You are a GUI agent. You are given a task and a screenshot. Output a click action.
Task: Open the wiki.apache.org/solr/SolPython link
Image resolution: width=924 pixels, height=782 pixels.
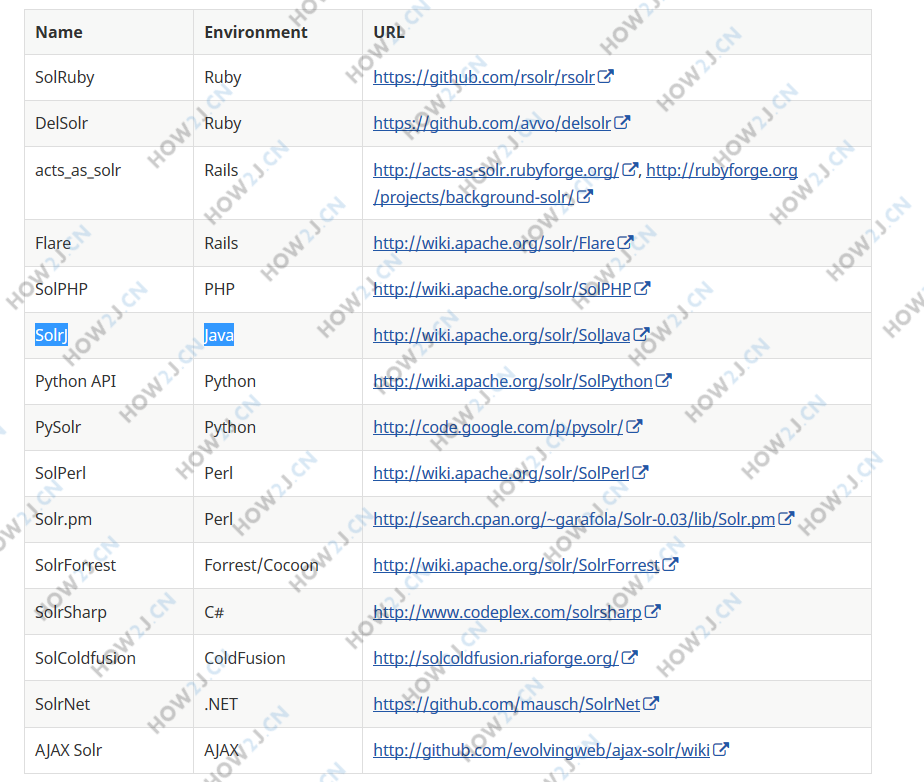click(x=513, y=381)
